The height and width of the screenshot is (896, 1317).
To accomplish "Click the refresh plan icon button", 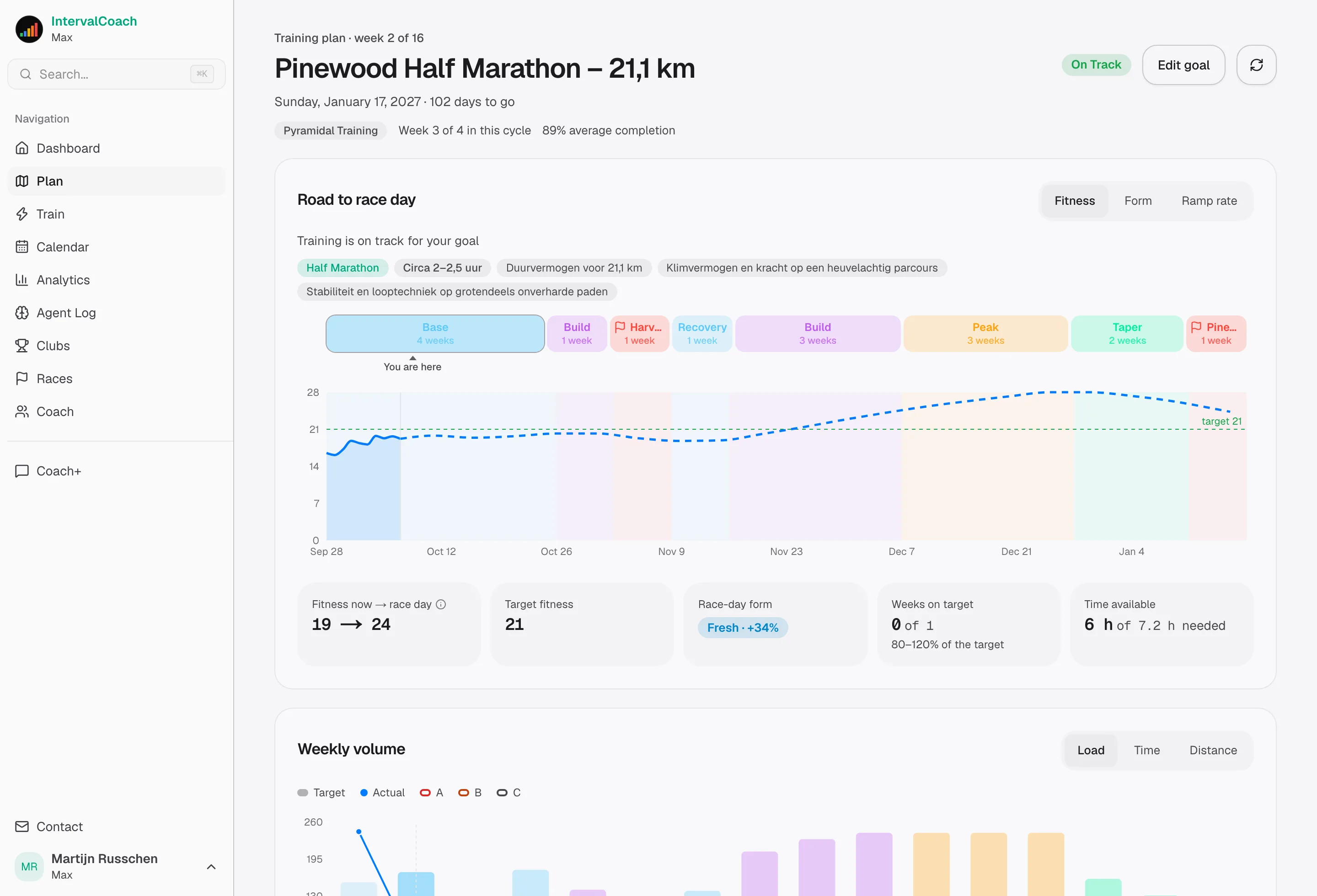I will 1256,65.
